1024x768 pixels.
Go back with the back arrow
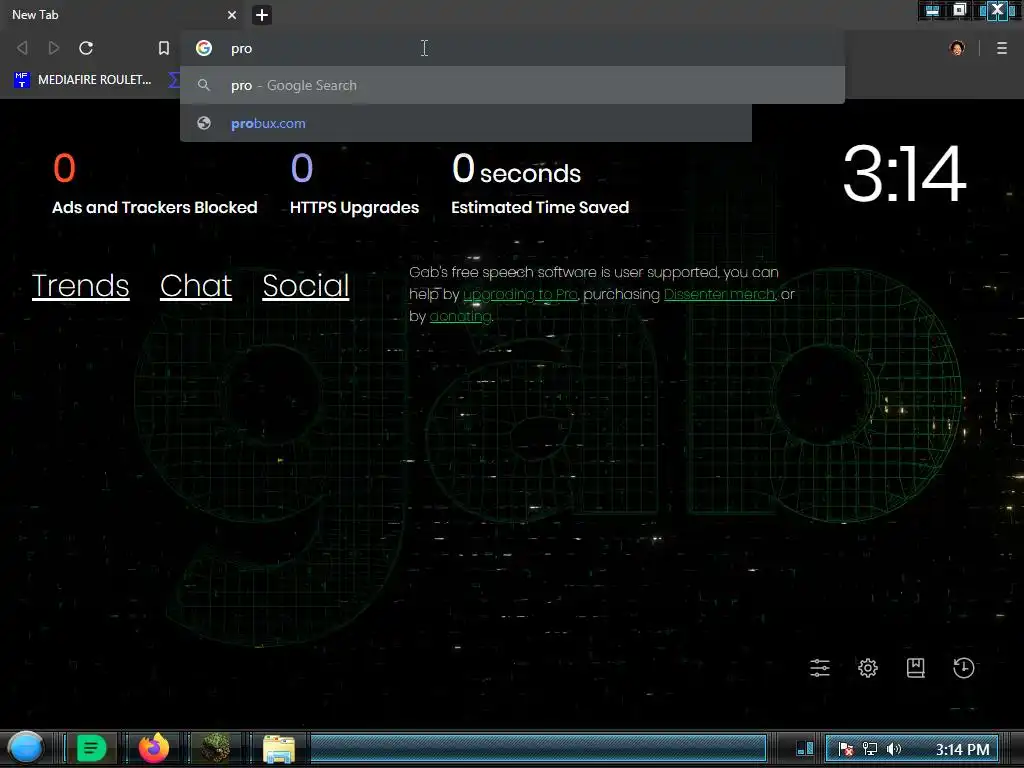[x=22, y=48]
